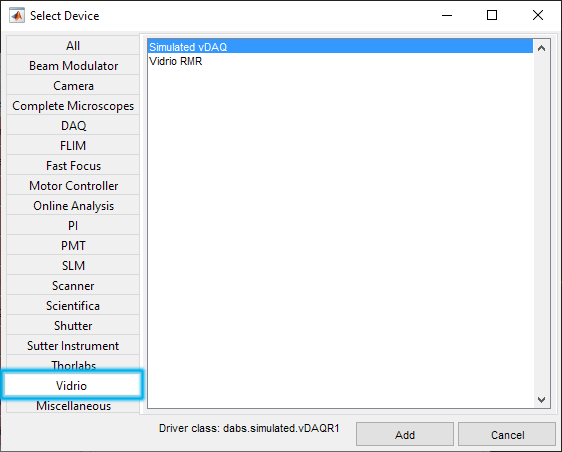The image size is (562, 452).
Task: Show Scanner devices
Action: (73, 285)
